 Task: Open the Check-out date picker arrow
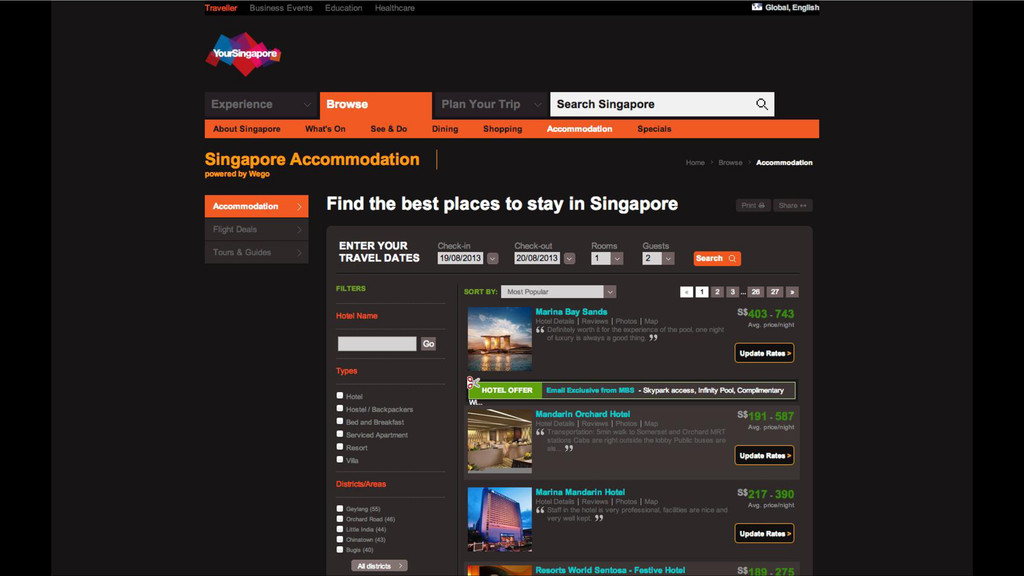click(569, 259)
